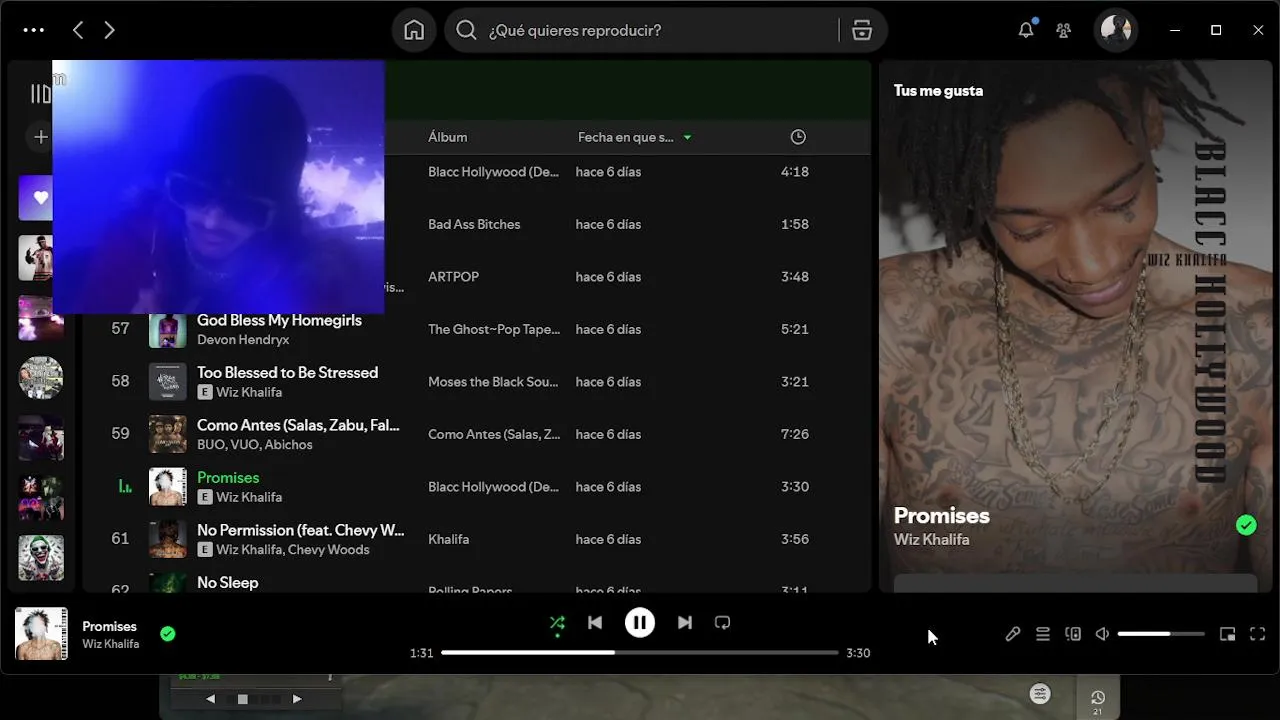Open artist link Wiz Khalifa, Chevy Woods
Viewport: 1280px width, 720px height.
pos(293,550)
